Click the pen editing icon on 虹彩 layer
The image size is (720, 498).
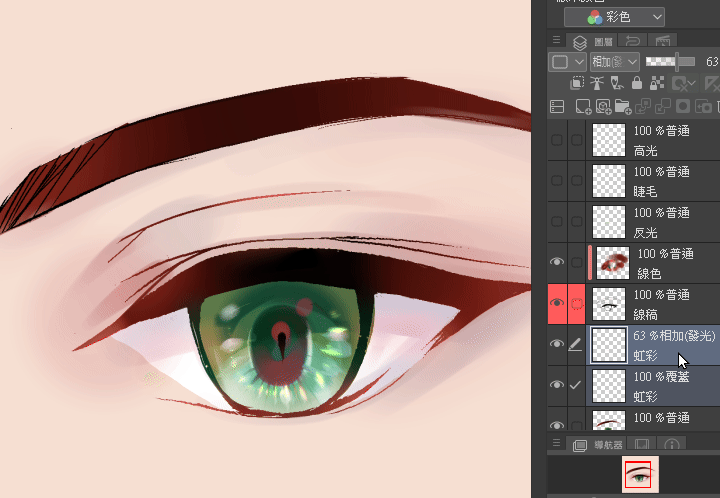pos(575,344)
